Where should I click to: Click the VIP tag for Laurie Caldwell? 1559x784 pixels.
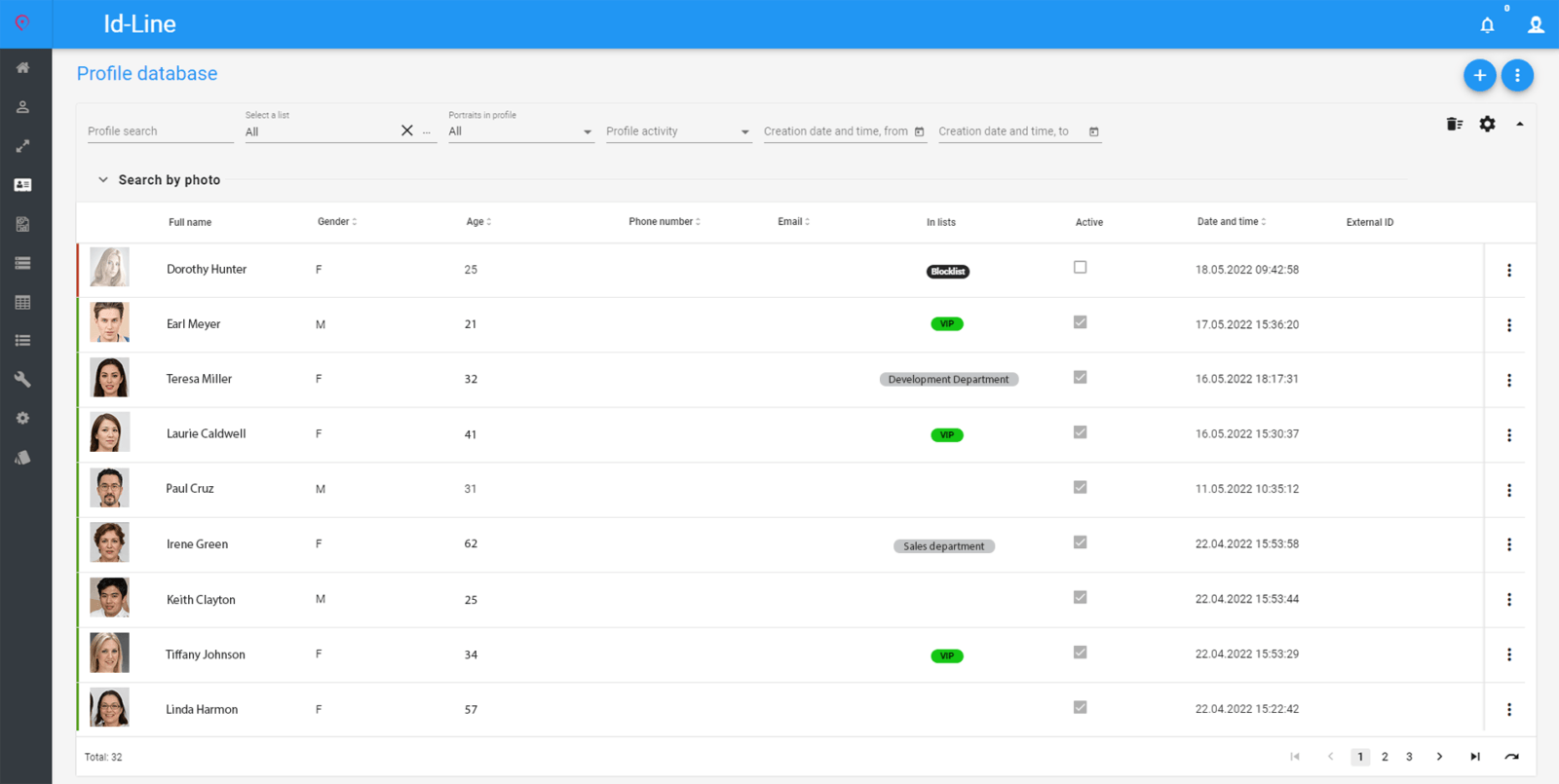(946, 435)
